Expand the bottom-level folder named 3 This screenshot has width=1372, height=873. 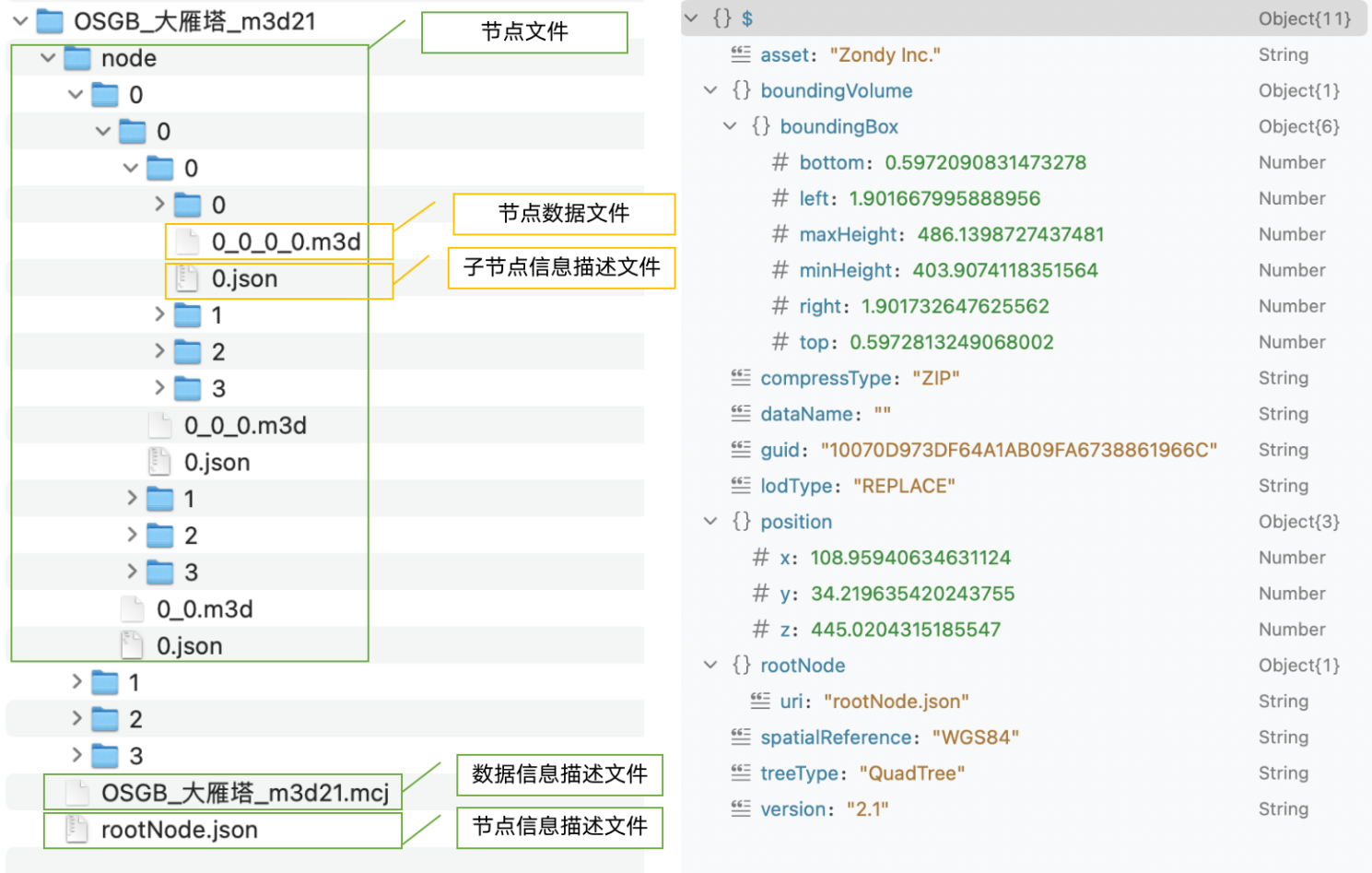click(x=77, y=756)
